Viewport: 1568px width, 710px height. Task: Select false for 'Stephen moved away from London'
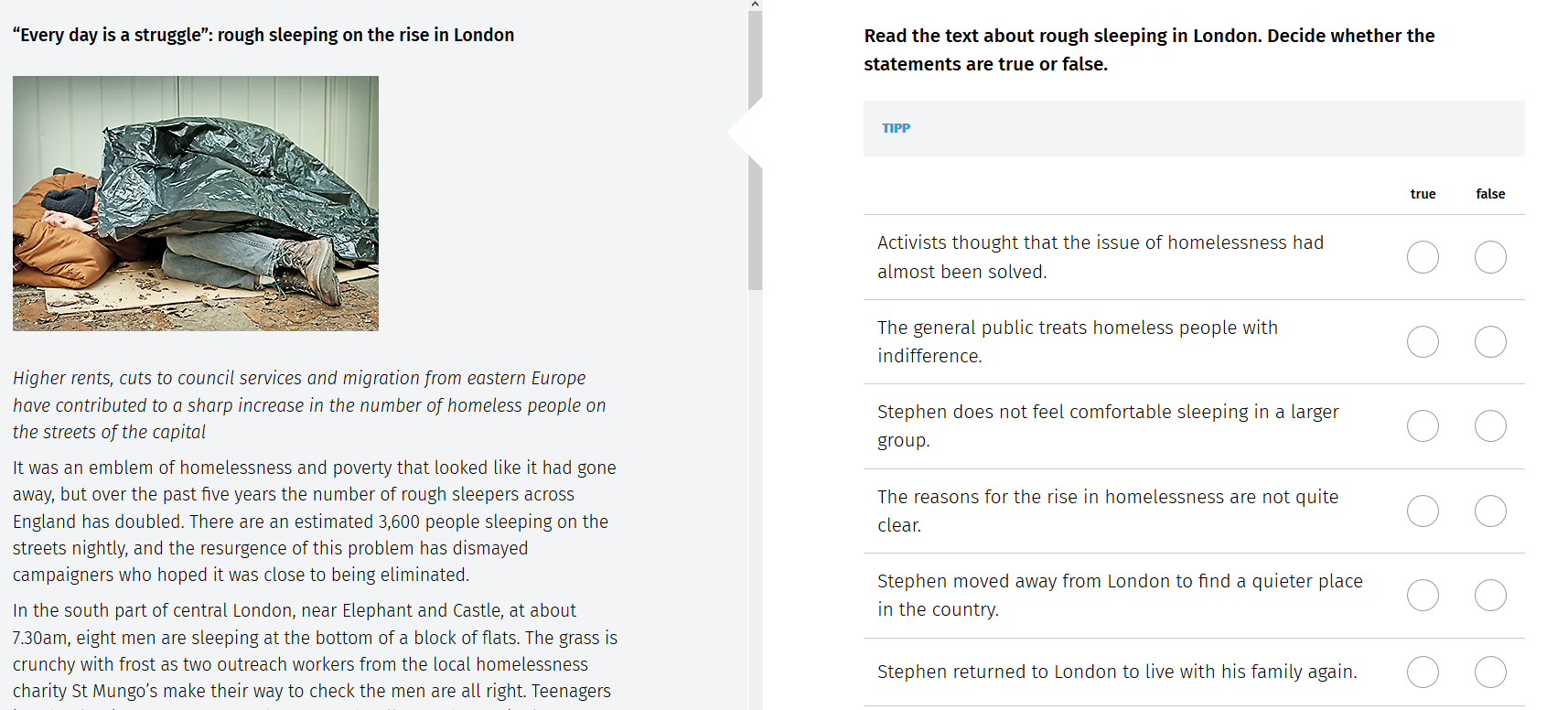click(1490, 596)
